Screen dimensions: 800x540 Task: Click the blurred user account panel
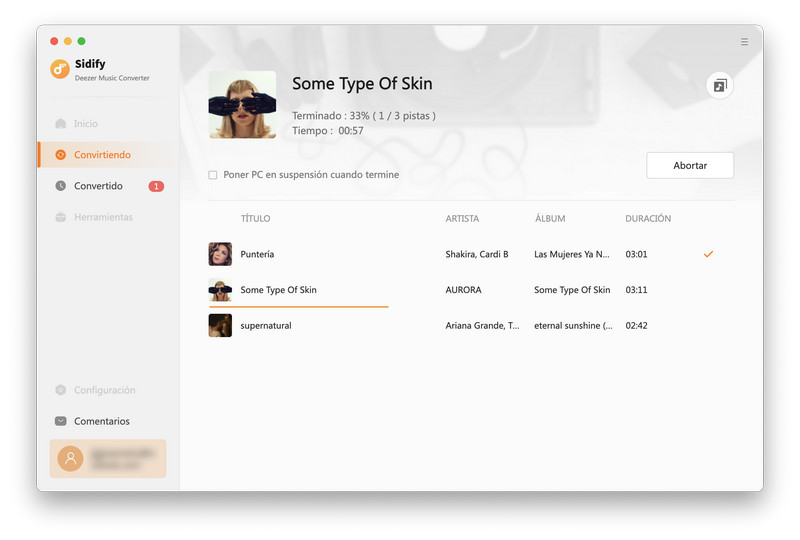(x=108, y=458)
